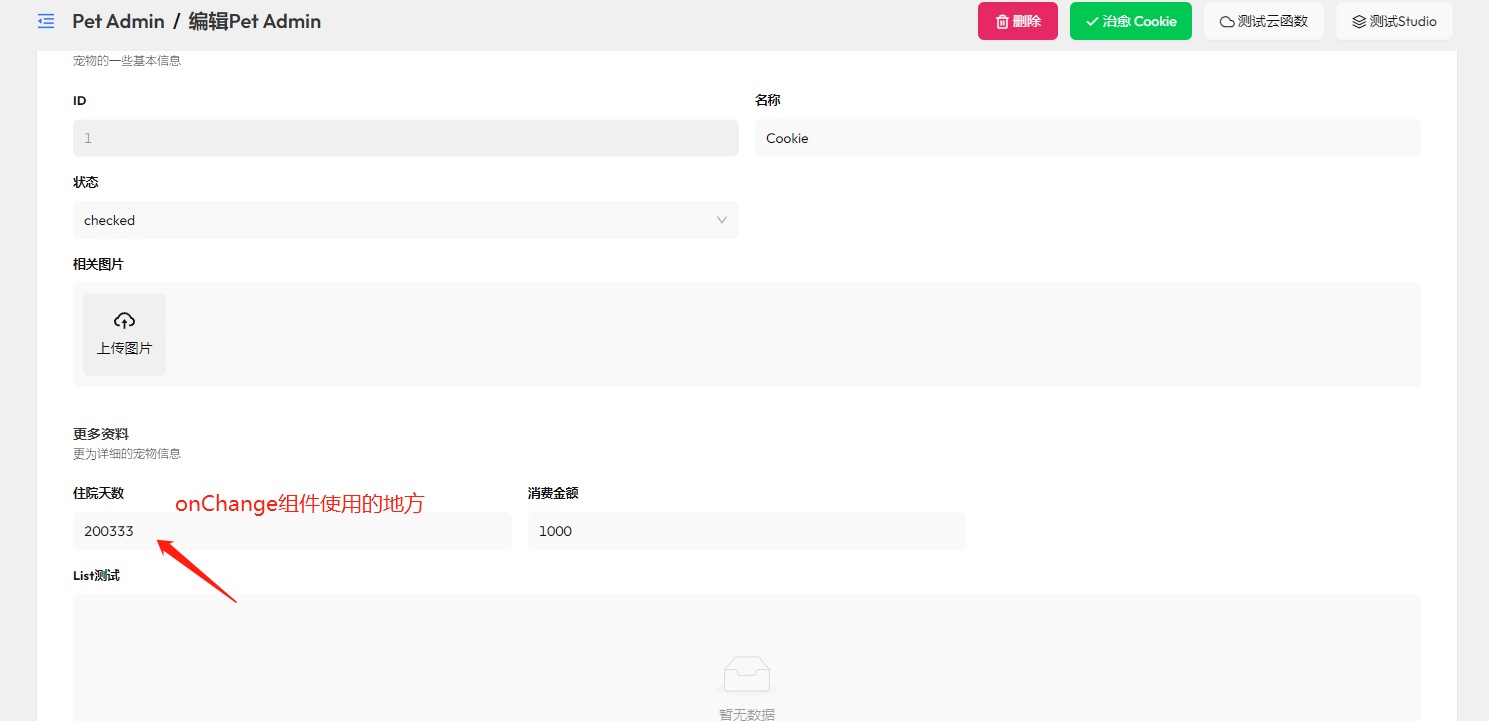This screenshot has height=721, width=1489.
Task: Open 测试Studio from the header
Action: click(x=1394, y=20)
